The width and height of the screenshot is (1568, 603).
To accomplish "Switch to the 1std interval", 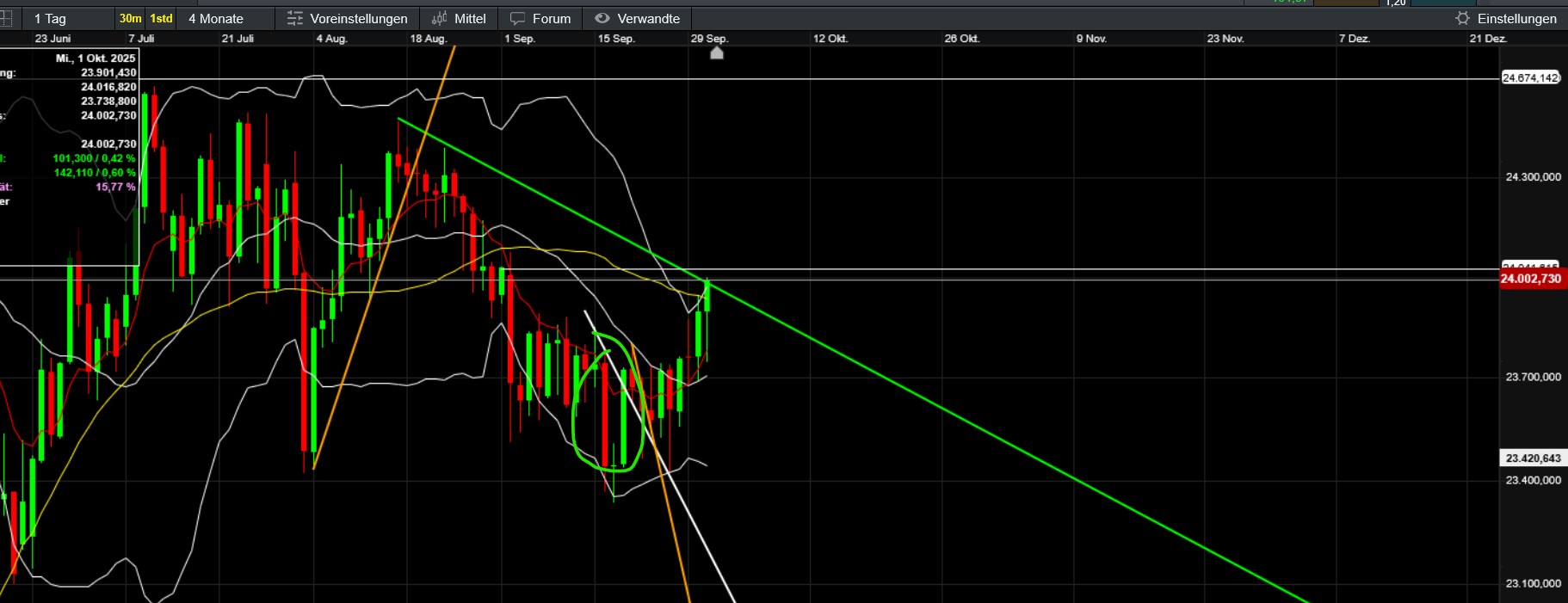I will pyautogui.click(x=161, y=18).
